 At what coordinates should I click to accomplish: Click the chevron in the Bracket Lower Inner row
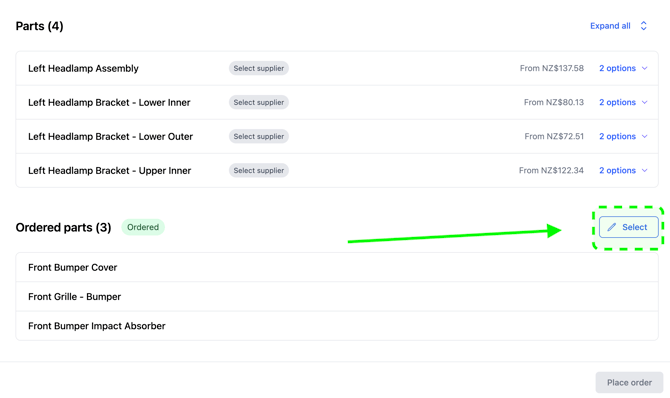645,102
